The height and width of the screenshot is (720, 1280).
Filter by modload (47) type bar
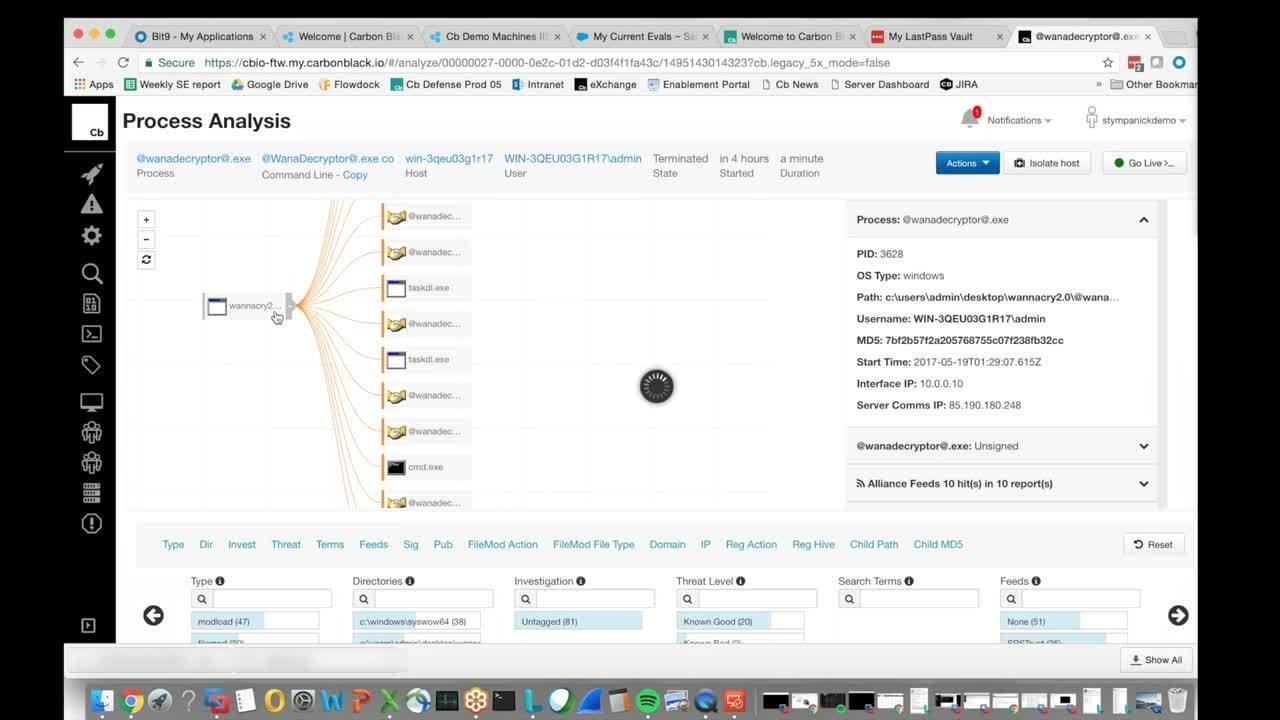click(x=255, y=621)
